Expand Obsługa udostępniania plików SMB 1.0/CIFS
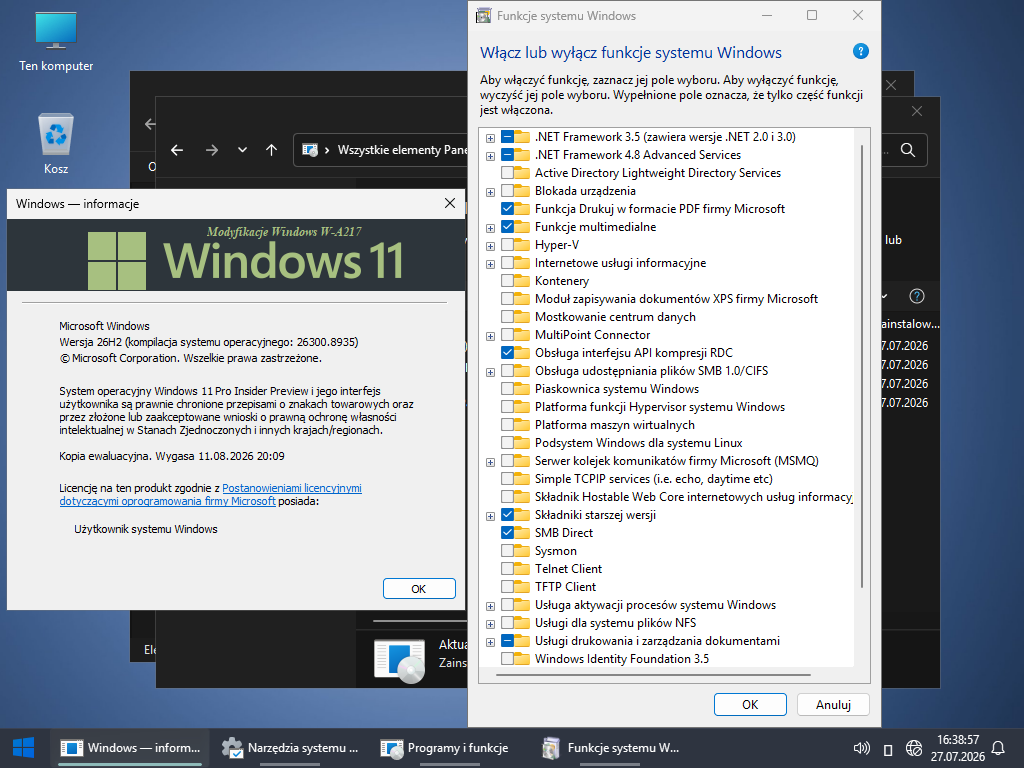Image resolution: width=1024 pixels, height=768 pixels. pos(490,372)
